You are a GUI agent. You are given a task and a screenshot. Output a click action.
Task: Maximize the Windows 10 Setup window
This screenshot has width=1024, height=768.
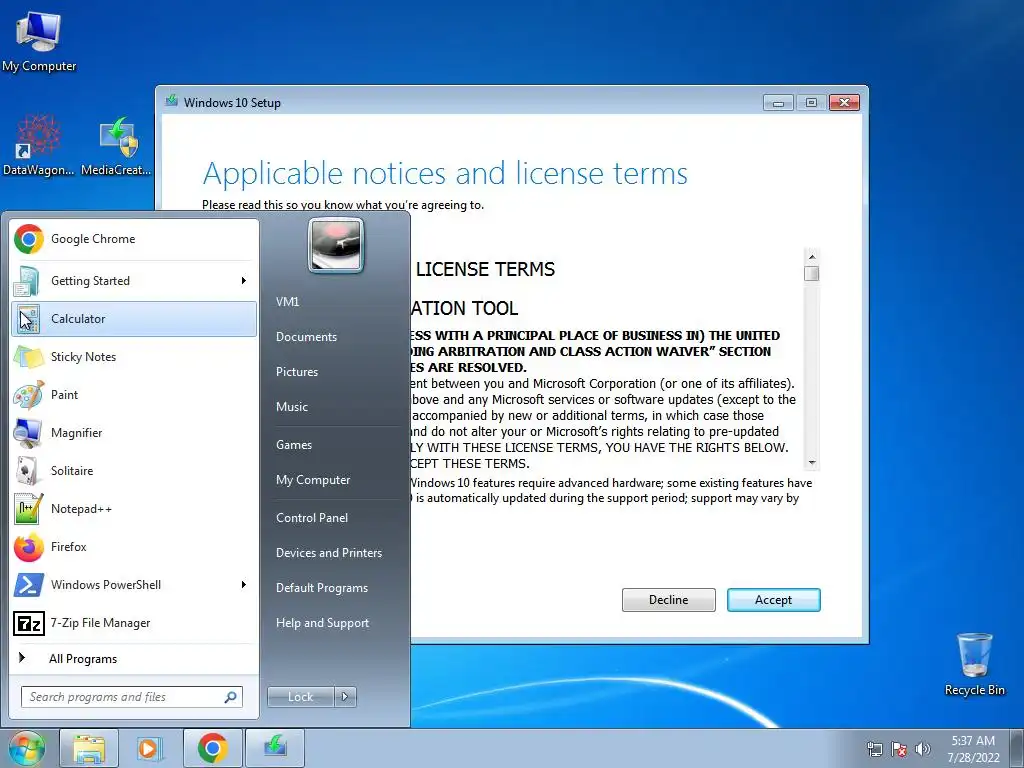point(811,103)
